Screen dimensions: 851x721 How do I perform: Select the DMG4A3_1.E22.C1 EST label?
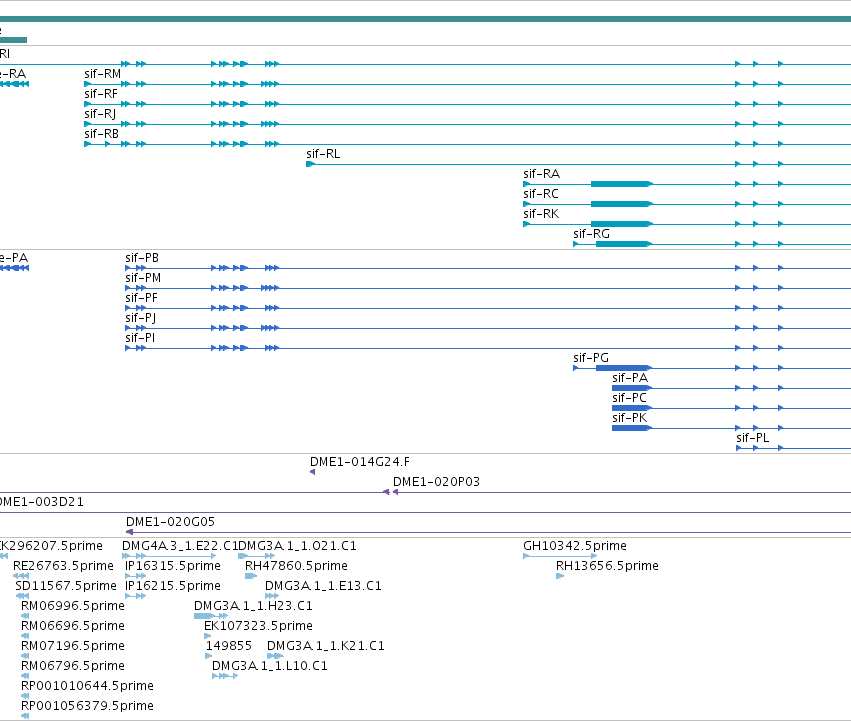[180, 546]
